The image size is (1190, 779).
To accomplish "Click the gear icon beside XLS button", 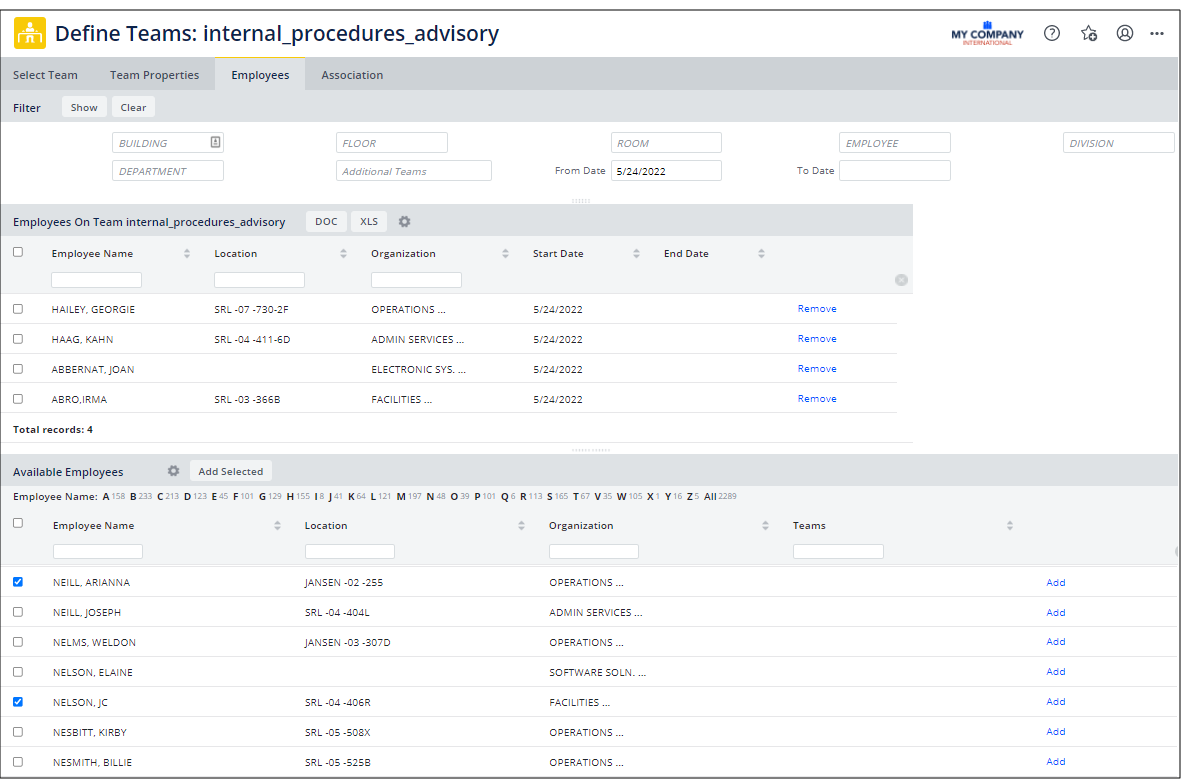I will [x=405, y=222].
